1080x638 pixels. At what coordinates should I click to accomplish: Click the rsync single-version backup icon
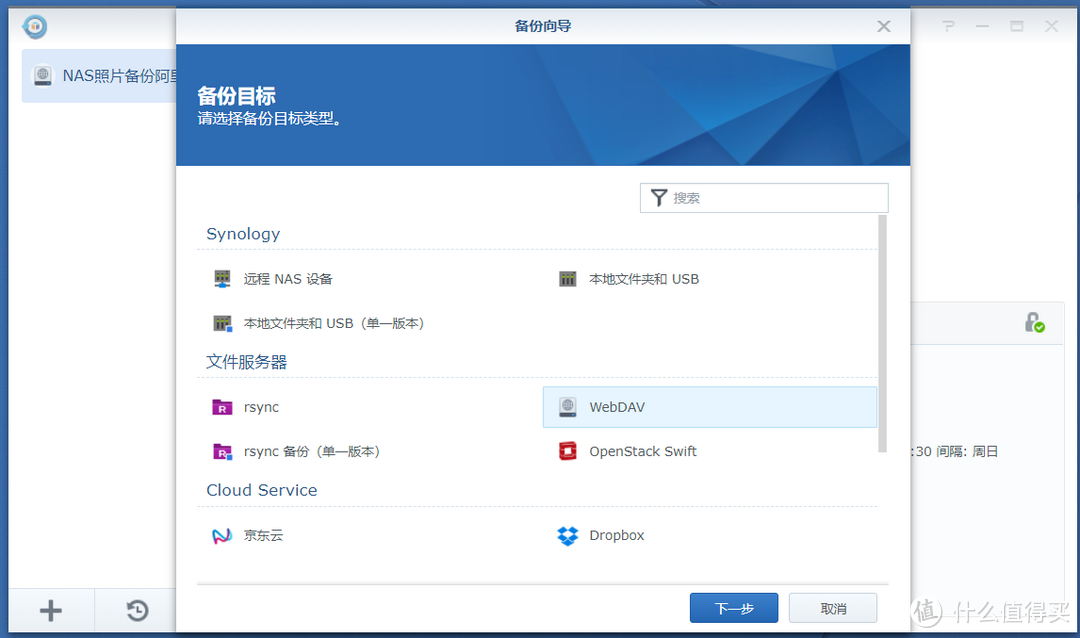point(222,451)
